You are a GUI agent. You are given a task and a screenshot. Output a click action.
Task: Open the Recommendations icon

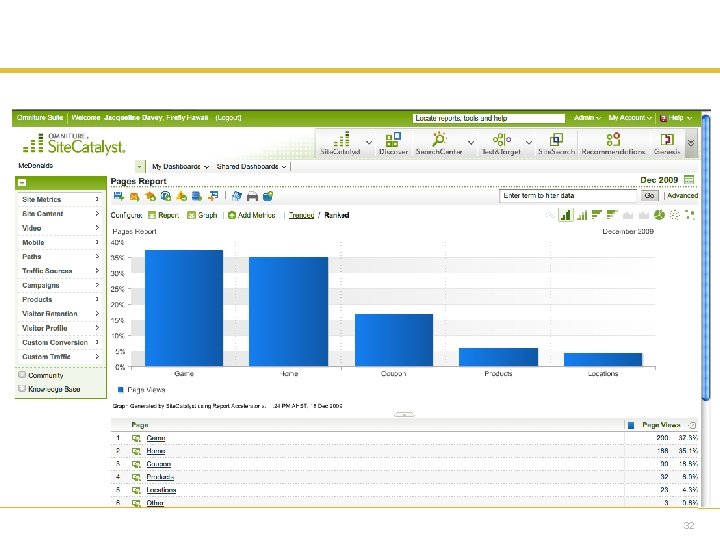pos(613,139)
